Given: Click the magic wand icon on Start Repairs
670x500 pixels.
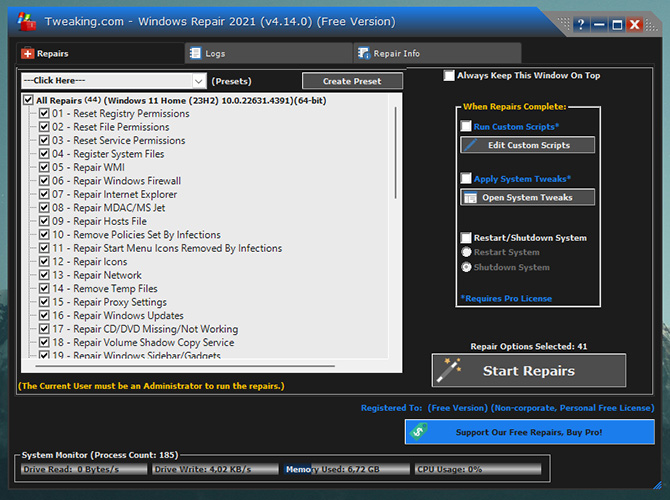Looking at the screenshot, I should click(449, 370).
